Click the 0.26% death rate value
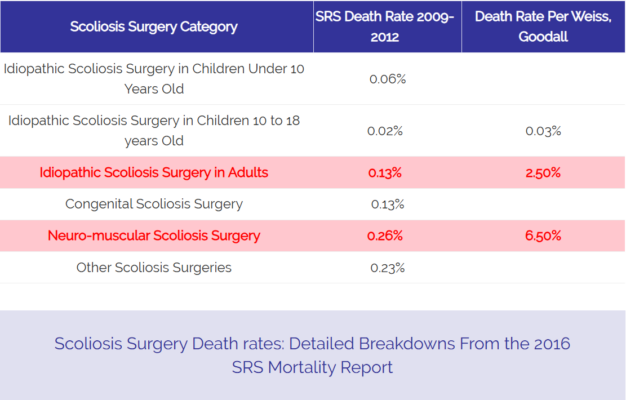 click(385, 236)
